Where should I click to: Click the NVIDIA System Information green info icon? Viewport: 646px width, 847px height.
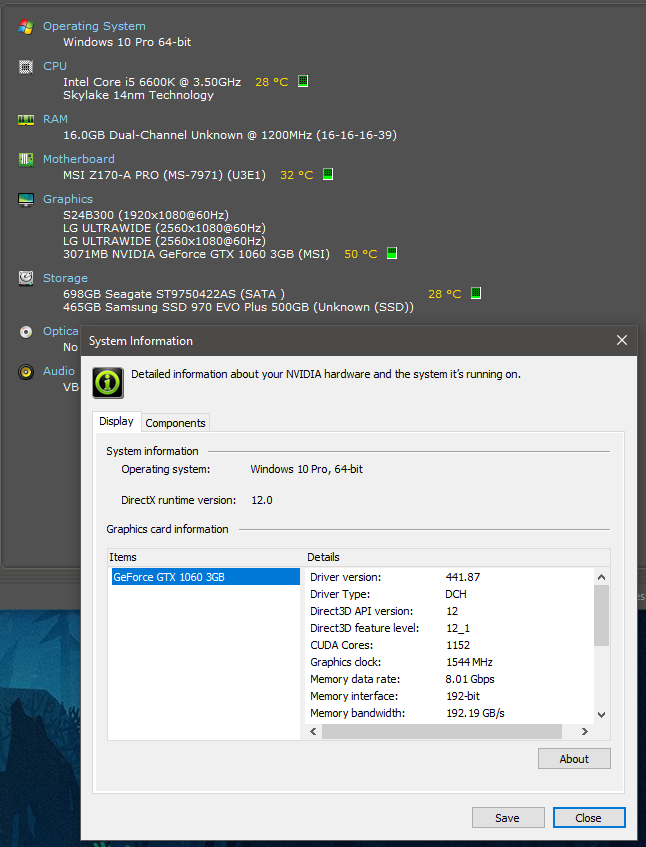click(108, 383)
